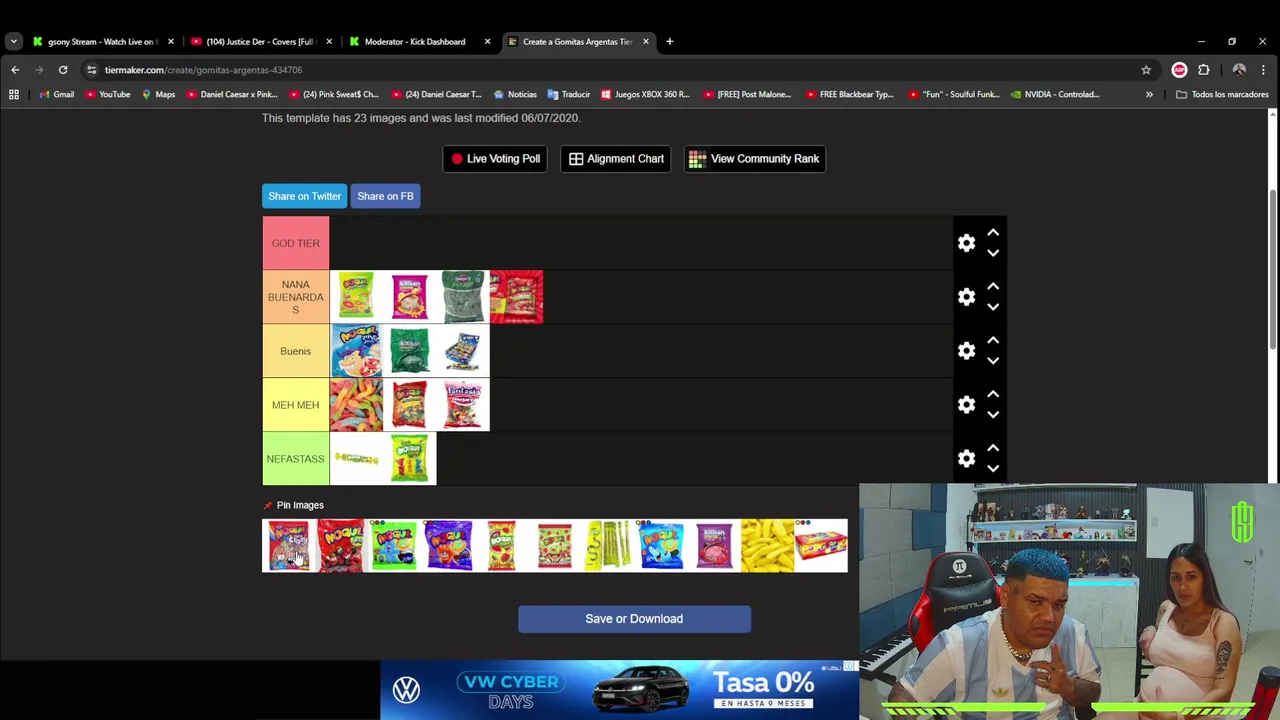This screenshot has width=1280, height=720.
Task: Open settings gear for GOD TIER row
Action: point(966,243)
